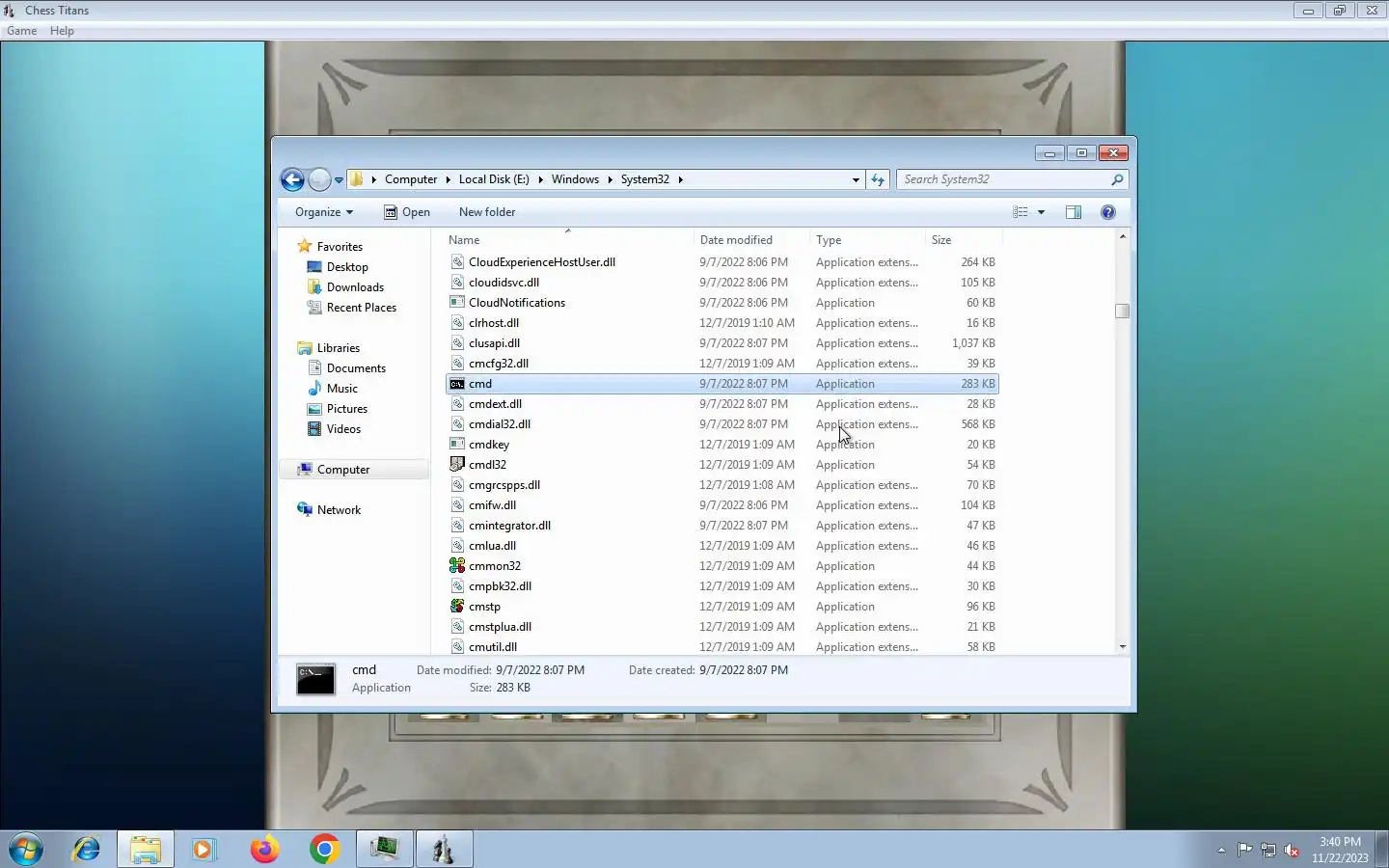Screen dimensions: 1389x868
Task: Open the Help menu in Chess Titans
Action: coord(62,31)
